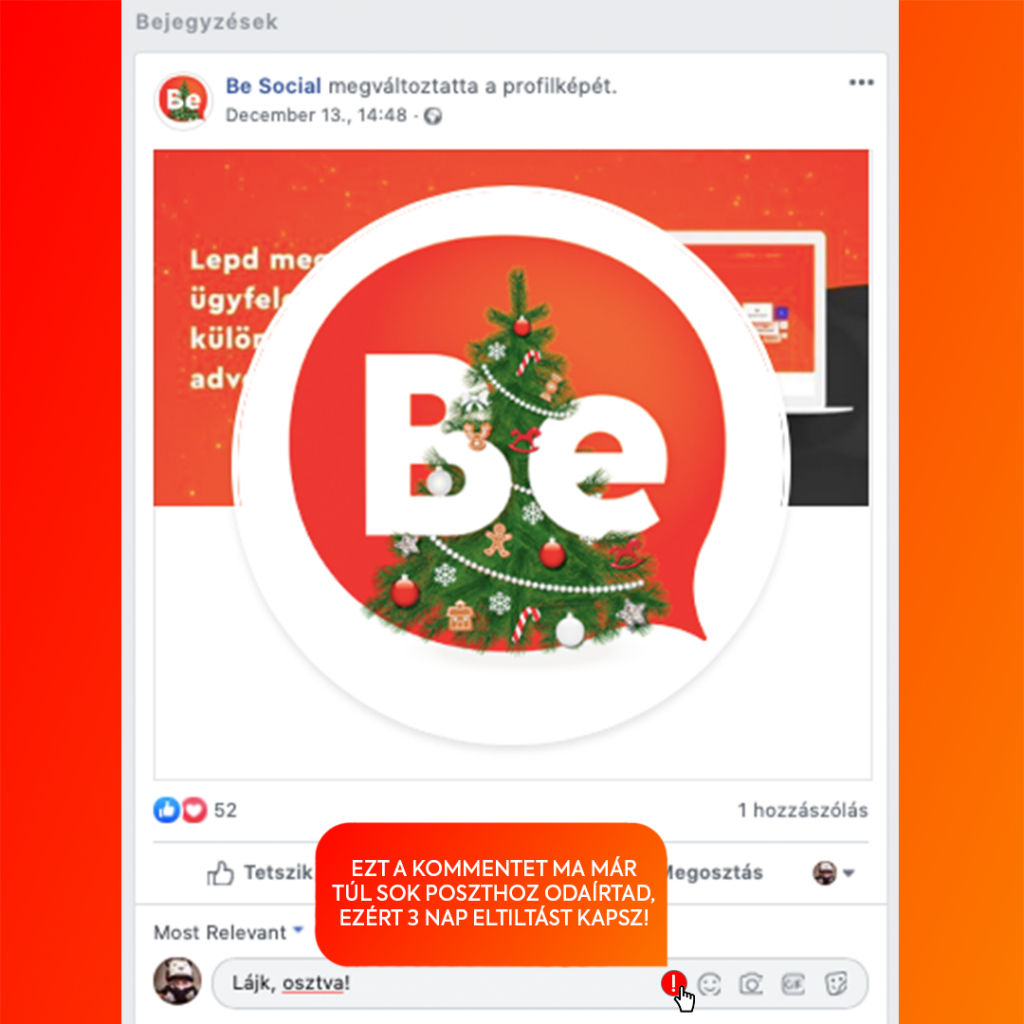Click the comment field with Lájk, osztva!

[539, 984]
